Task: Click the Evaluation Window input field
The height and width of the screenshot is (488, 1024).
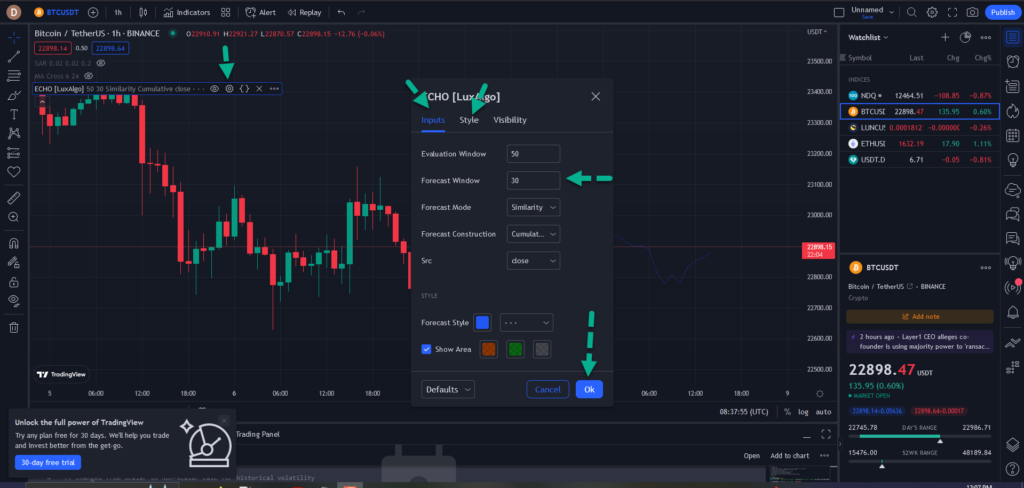Action: tap(534, 154)
